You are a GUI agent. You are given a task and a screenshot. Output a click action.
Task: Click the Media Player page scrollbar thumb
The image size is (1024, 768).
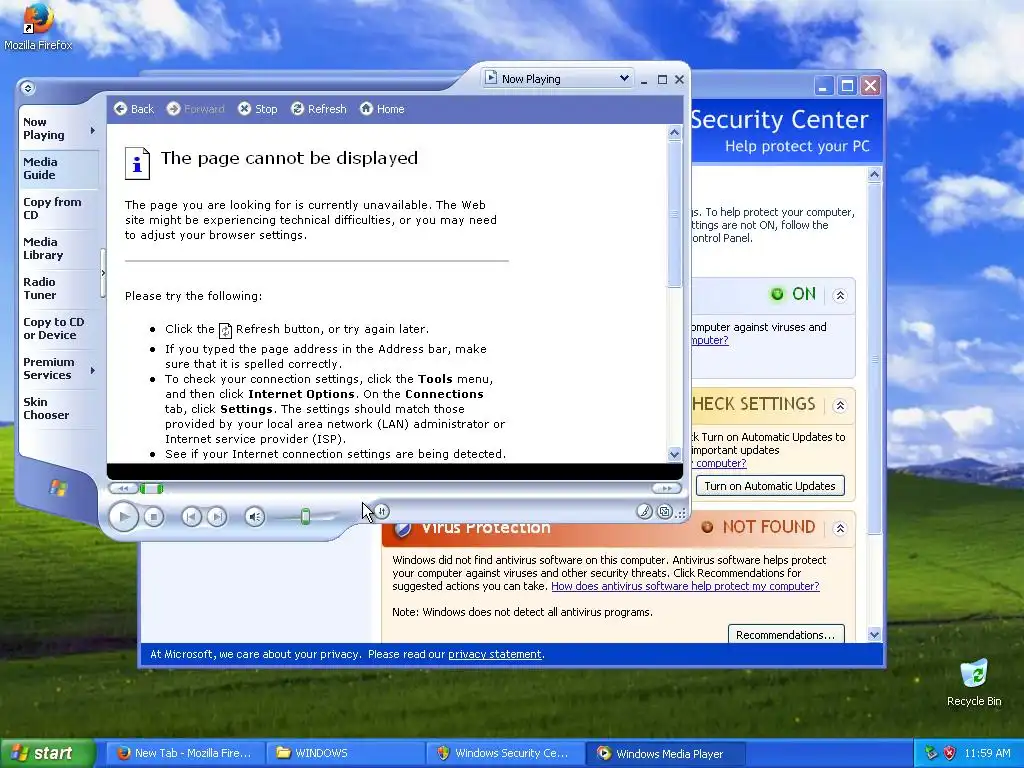pos(675,214)
